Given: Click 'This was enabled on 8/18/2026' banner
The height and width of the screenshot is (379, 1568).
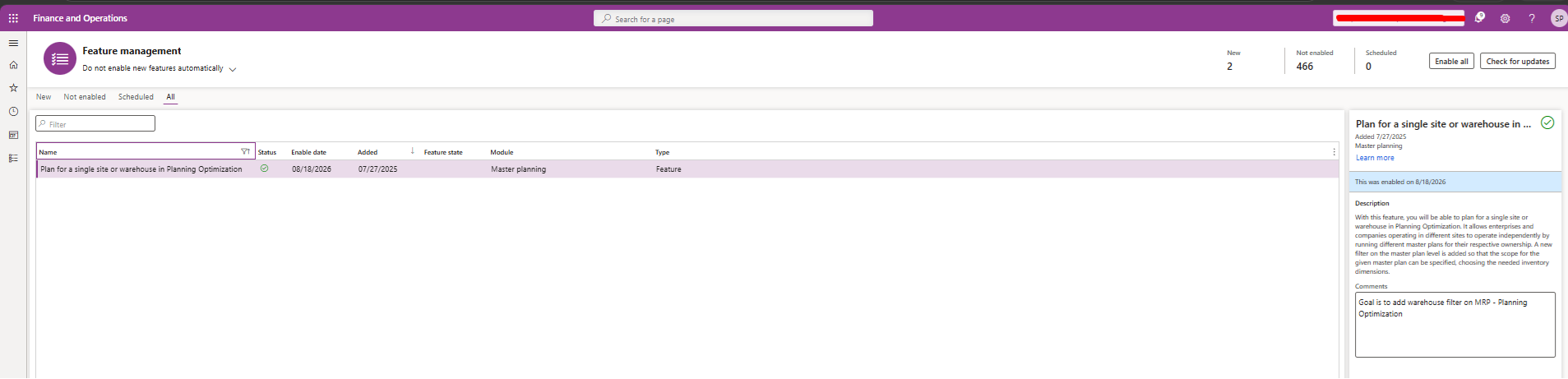Looking at the screenshot, I should (x=1455, y=182).
